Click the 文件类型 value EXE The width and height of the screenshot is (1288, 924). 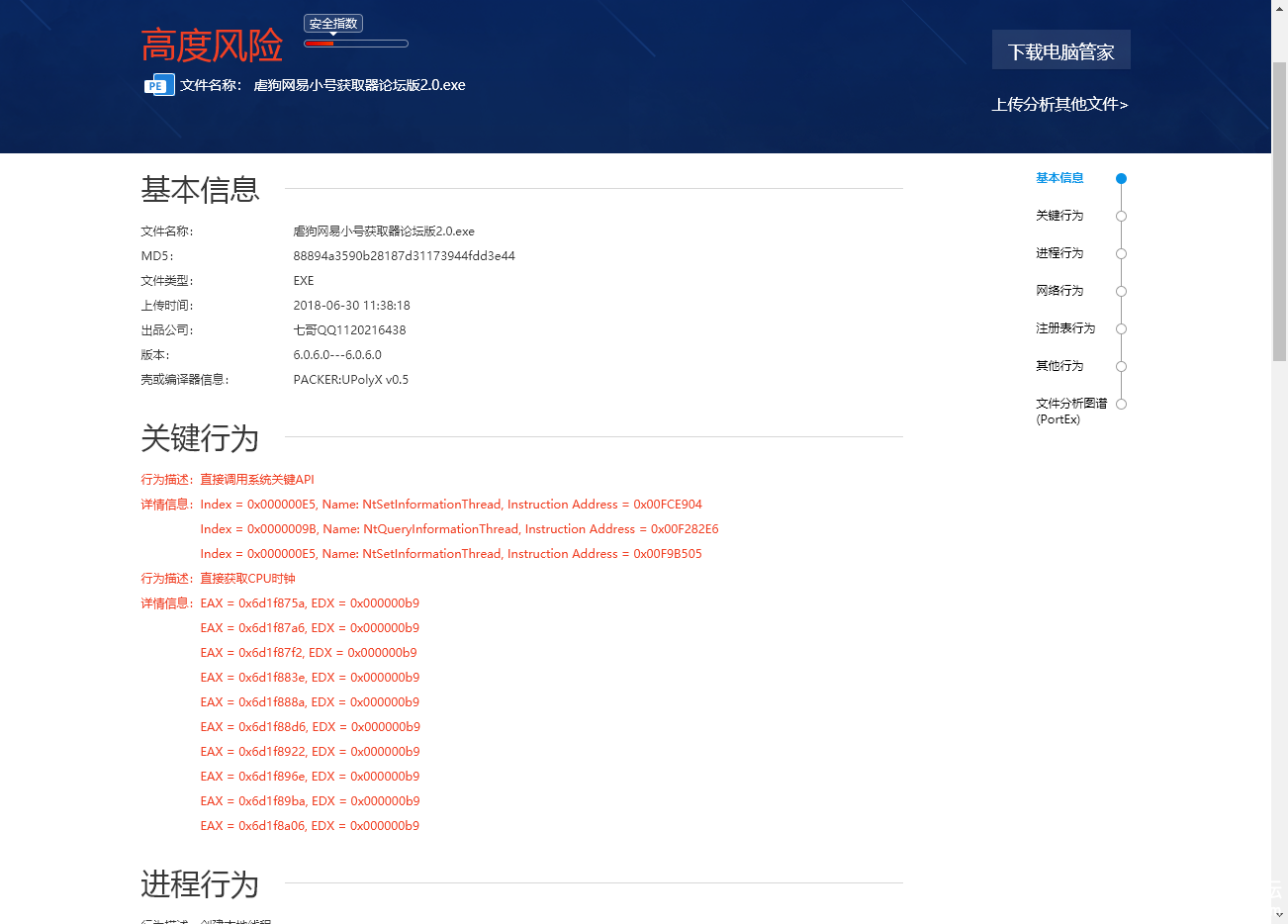pyautogui.click(x=304, y=281)
